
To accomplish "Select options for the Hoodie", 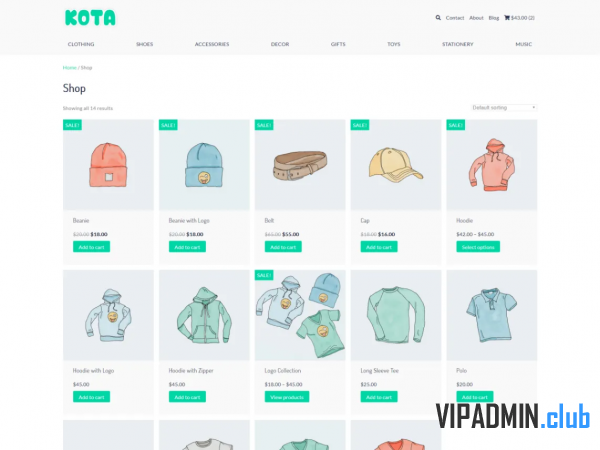I will coord(478,247).
